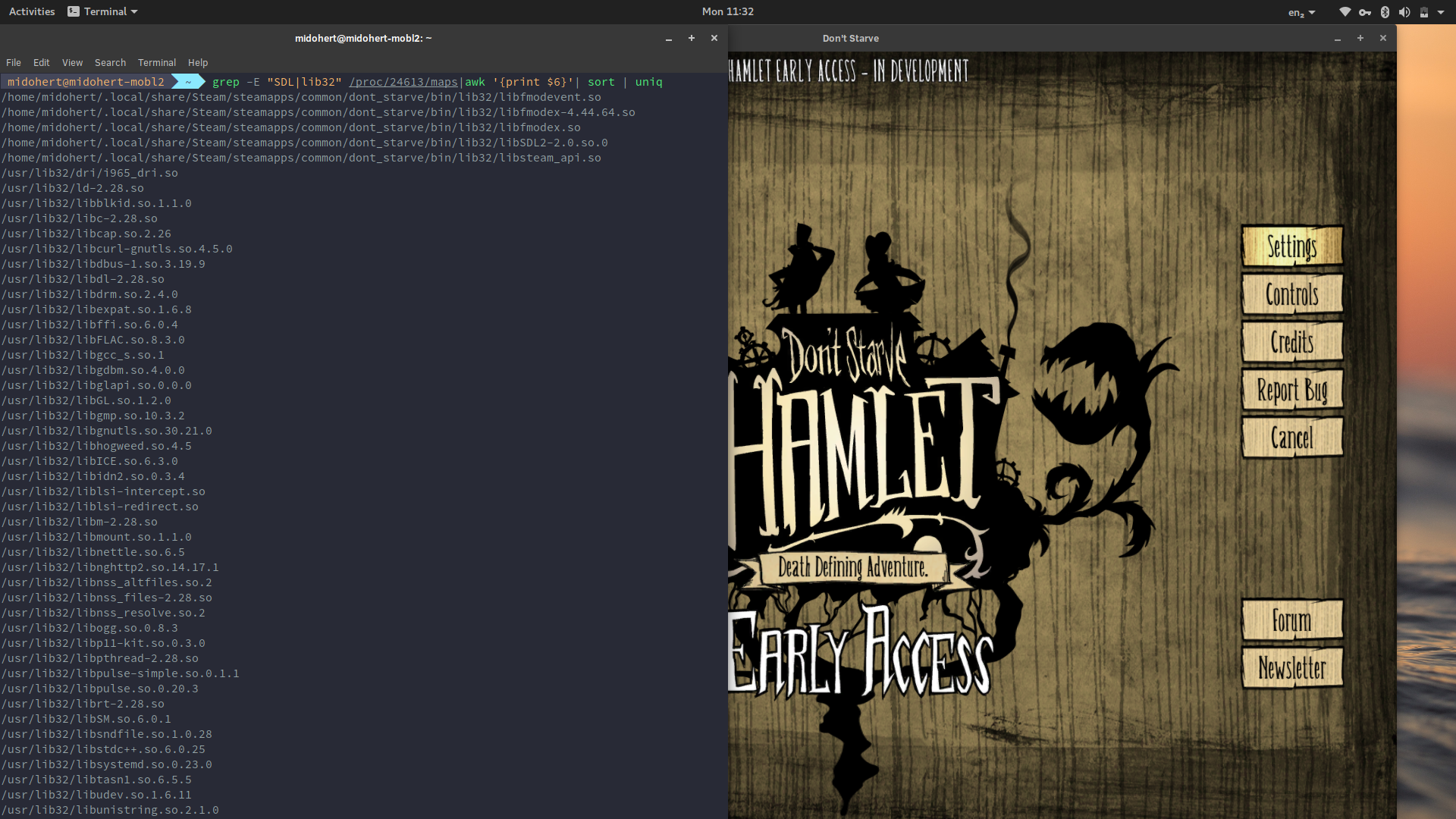Screen dimensions: 1456x819
Task: Open Settings in Don't Starve menu
Action: (1292, 246)
